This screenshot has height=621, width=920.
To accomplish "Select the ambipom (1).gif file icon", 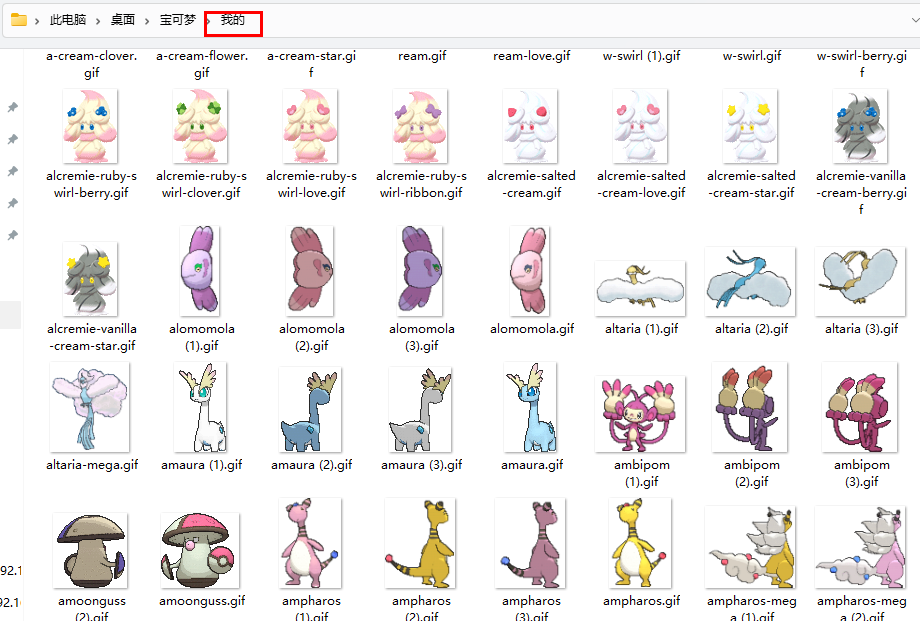I will coord(640,412).
